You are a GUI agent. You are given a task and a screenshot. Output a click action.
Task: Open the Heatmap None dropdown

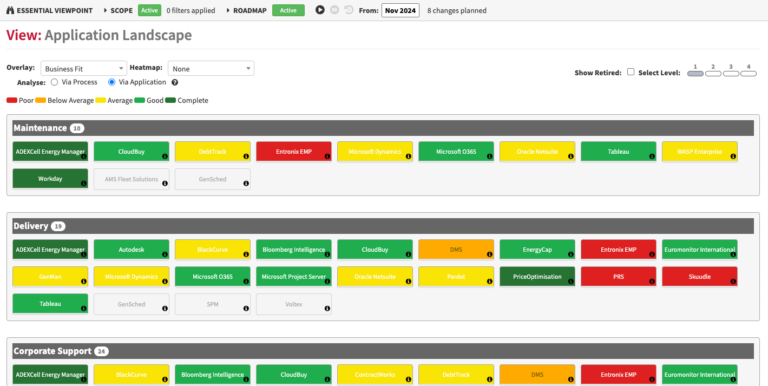click(x=211, y=69)
